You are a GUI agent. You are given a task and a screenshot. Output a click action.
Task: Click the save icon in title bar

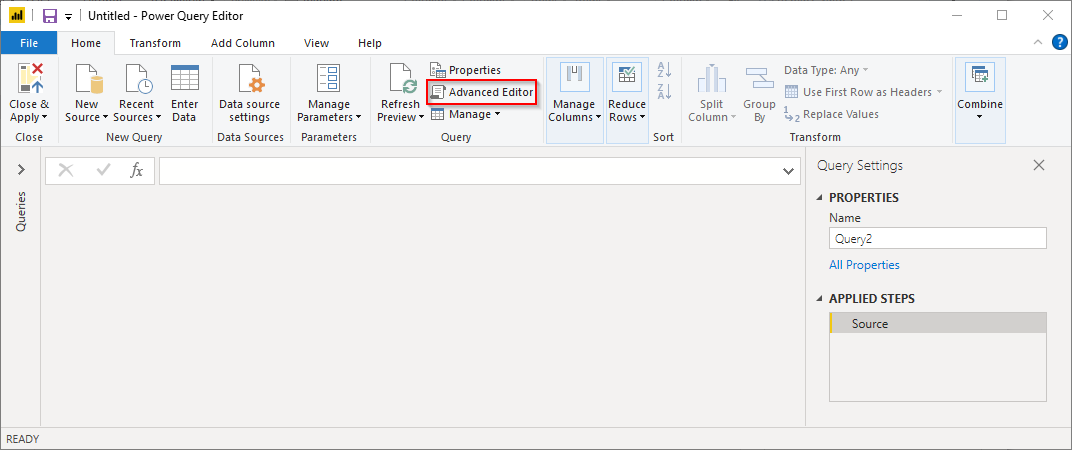[50, 16]
